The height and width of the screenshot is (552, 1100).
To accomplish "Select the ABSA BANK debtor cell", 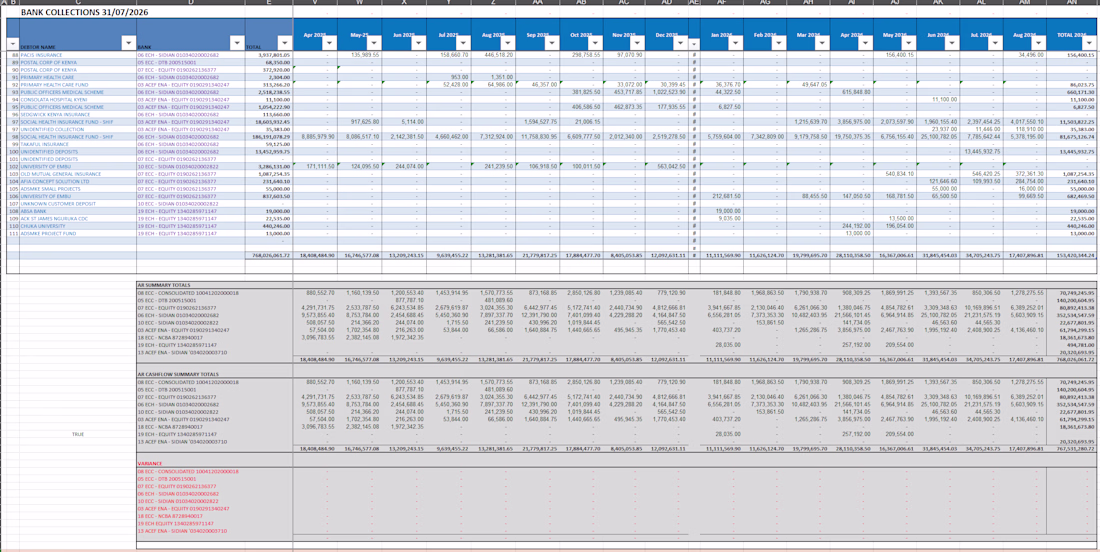I will (78, 211).
